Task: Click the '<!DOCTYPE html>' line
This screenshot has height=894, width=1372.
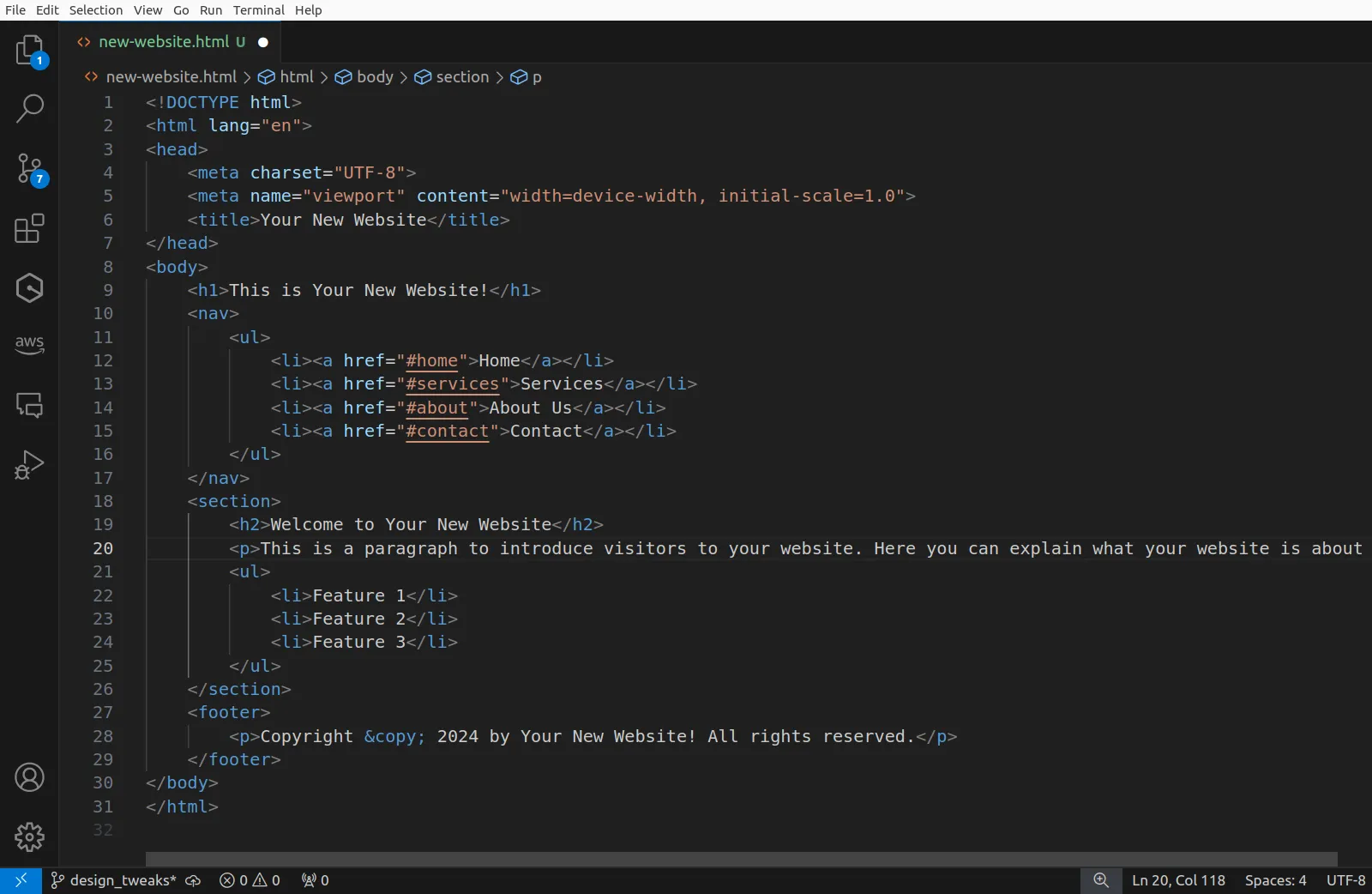Action: [x=224, y=102]
